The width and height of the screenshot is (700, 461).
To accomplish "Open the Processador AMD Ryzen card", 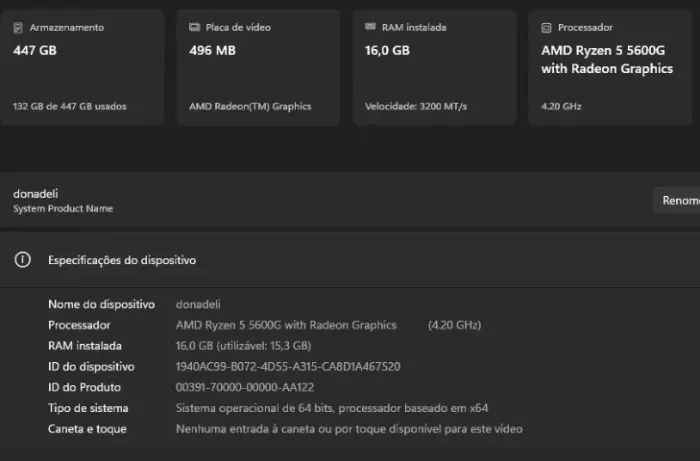I will 610,67.
